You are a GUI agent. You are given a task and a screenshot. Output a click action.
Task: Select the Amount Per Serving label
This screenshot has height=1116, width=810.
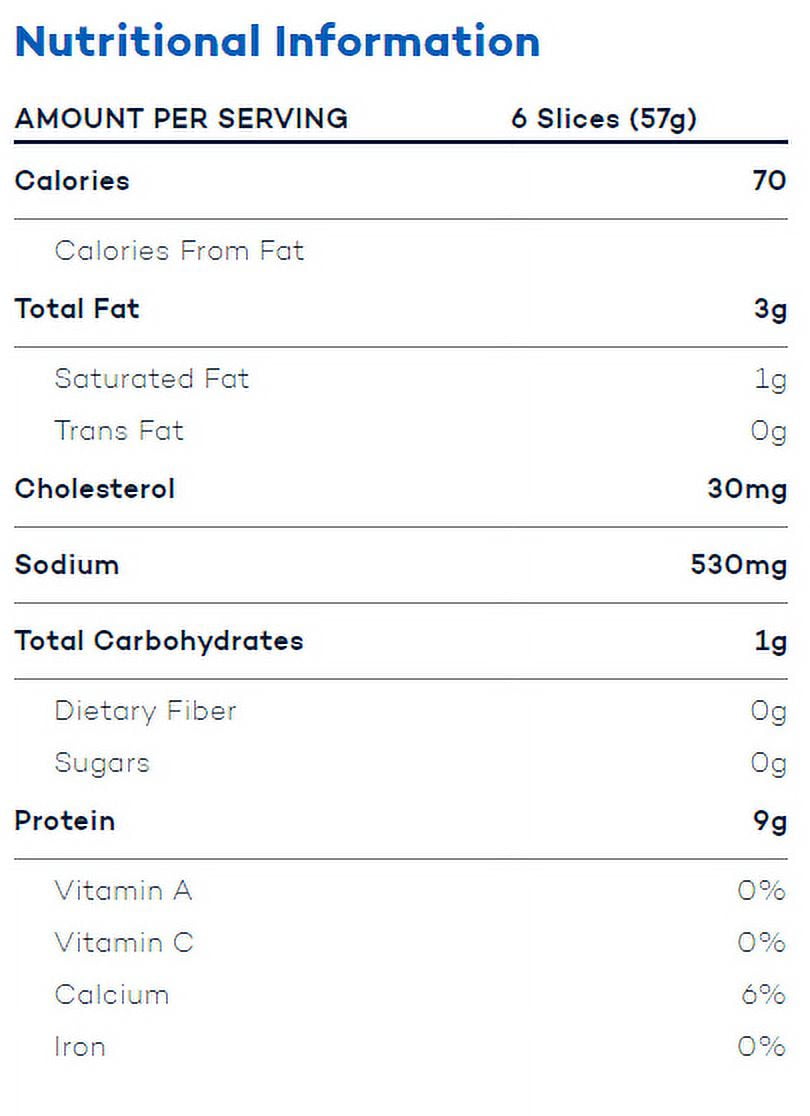(x=182, y=118)
